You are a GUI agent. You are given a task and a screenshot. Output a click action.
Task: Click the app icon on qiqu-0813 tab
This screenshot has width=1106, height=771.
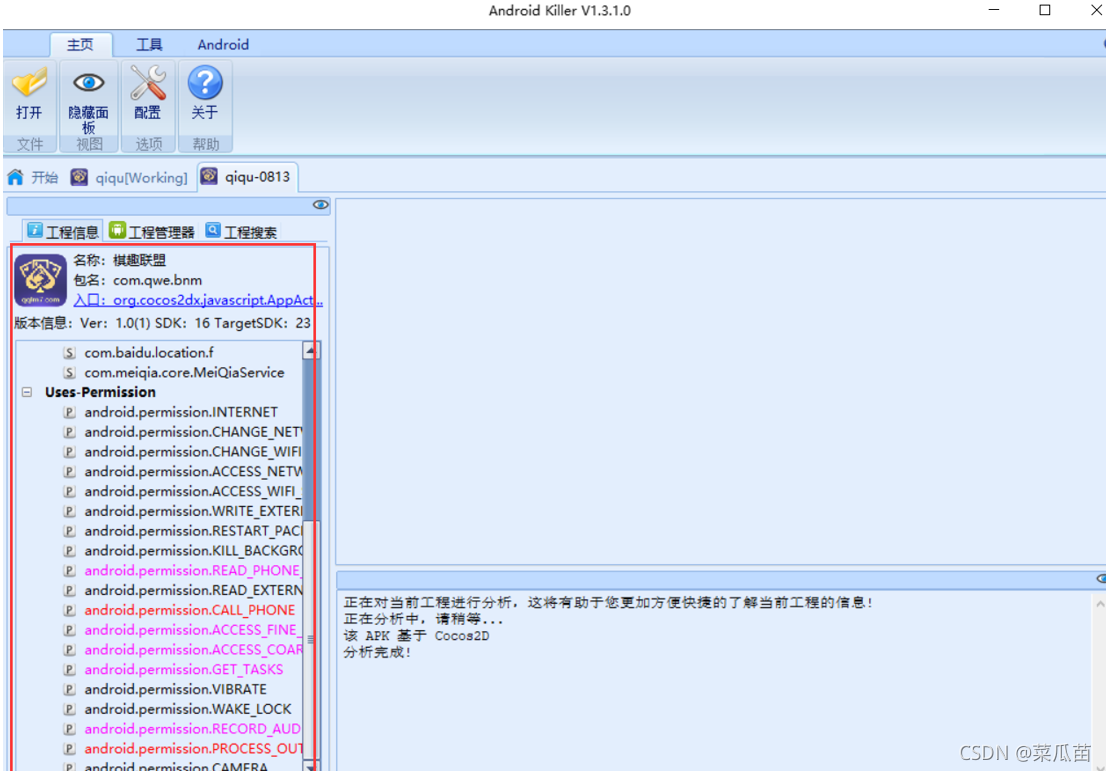point(209,176)
